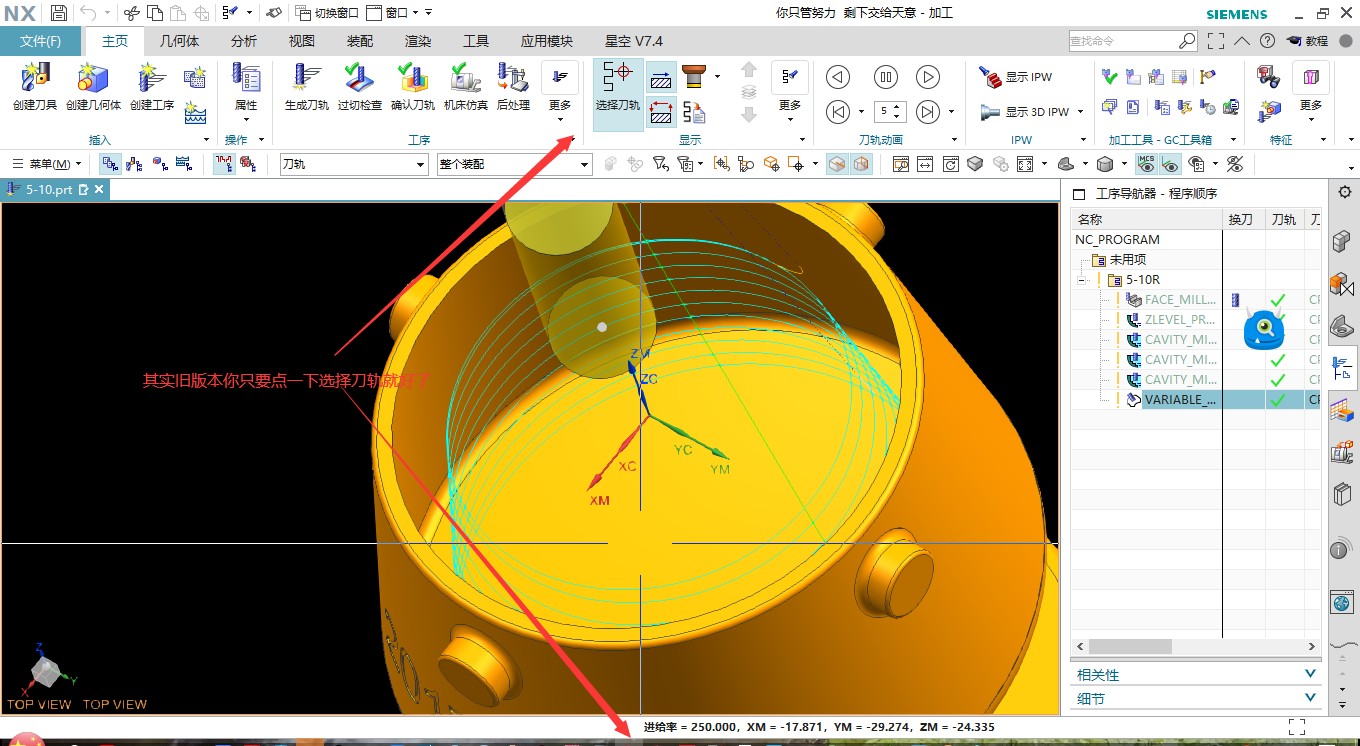Switch to the 应用模块 ribbon tab
Viewport: 1360px width, 746px height.
546,41
